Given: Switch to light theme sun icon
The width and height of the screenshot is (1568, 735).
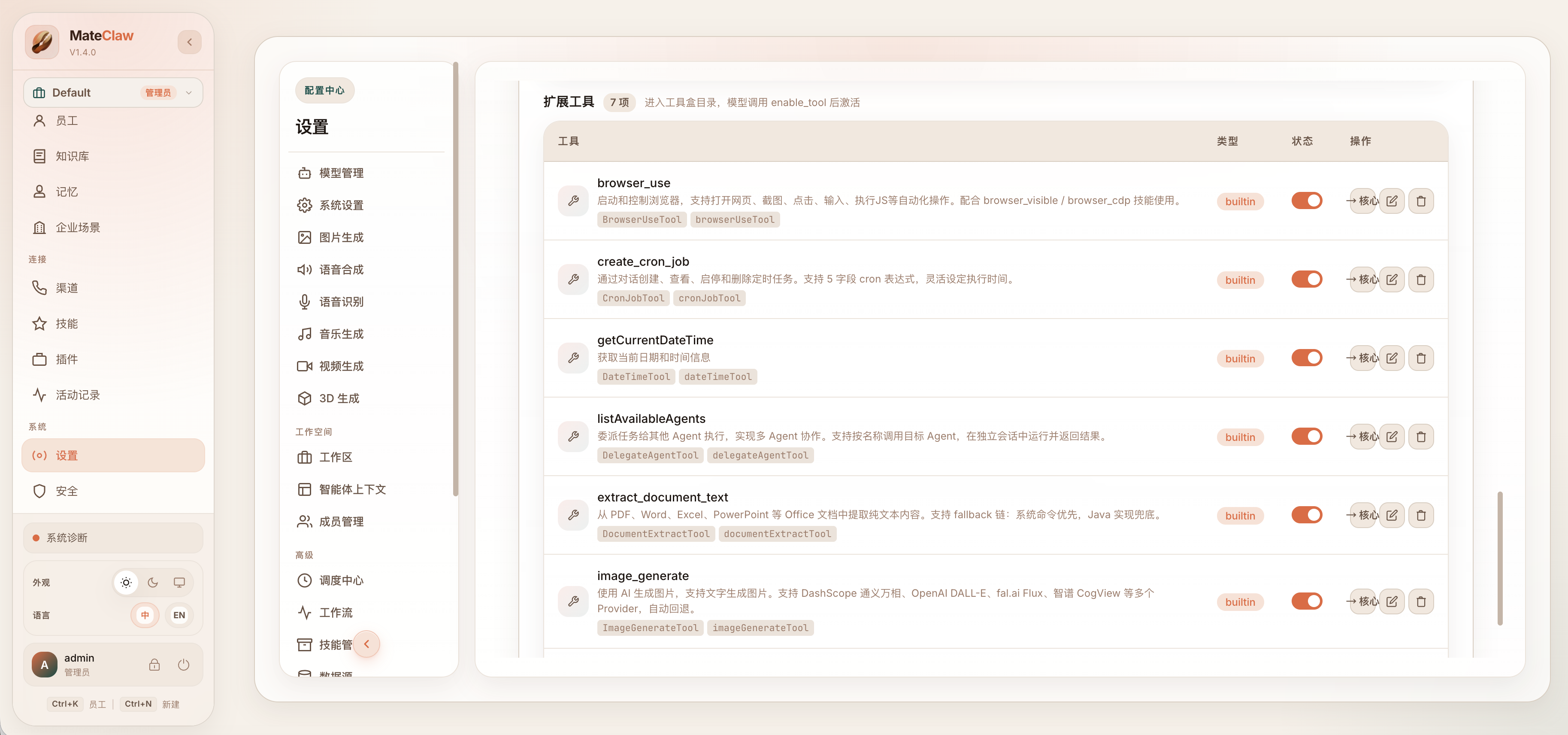Looking at the screenshot, I should (x=126, y=583).
